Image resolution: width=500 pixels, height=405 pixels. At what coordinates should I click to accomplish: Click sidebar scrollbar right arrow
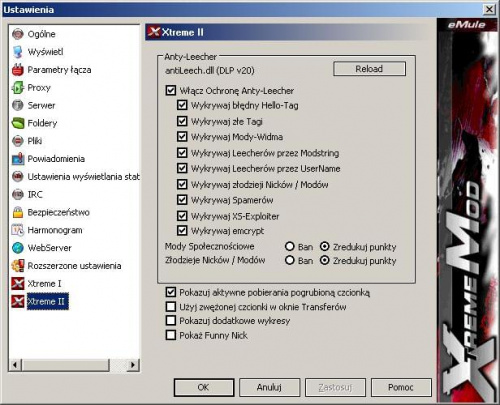pyautogui.click(x=133, y=365)
